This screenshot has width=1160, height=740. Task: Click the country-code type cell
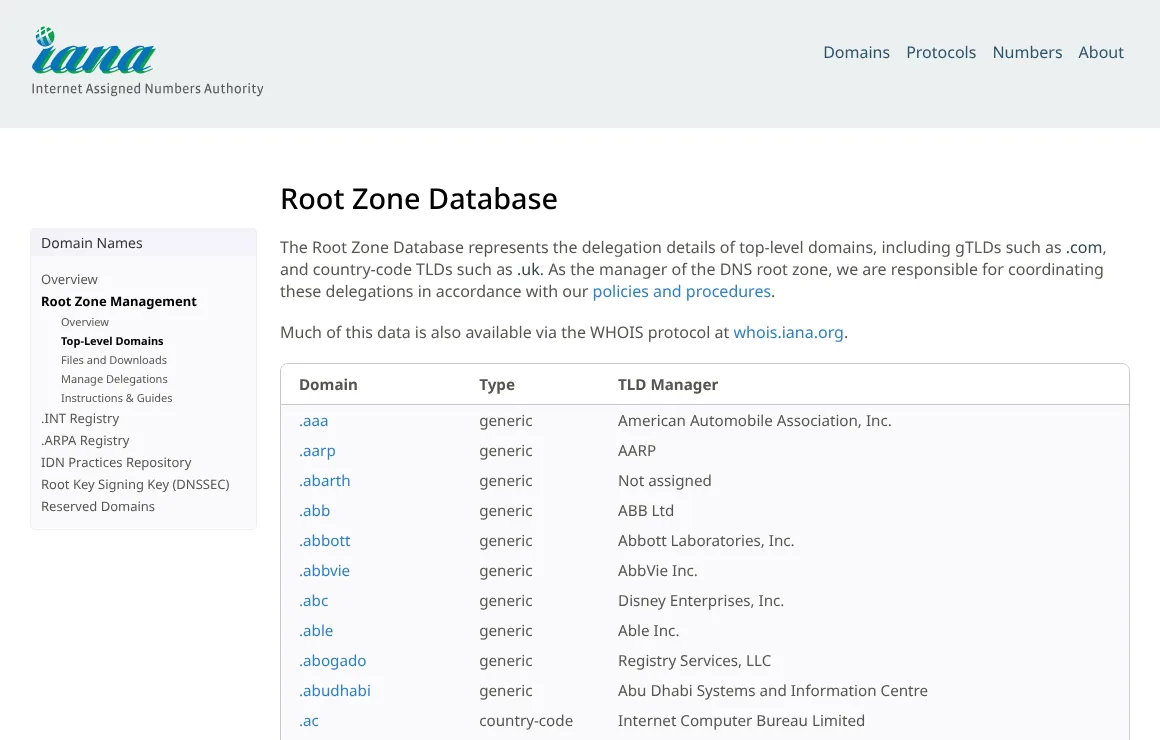526,722
